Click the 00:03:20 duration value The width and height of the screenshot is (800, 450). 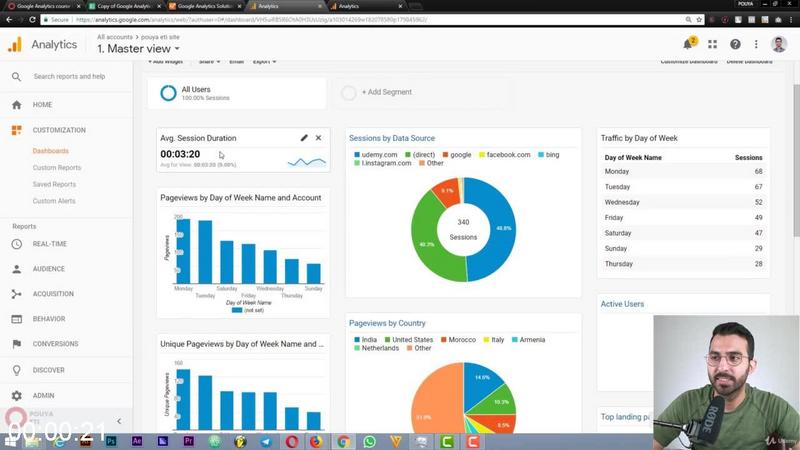[x=180, y=154]
